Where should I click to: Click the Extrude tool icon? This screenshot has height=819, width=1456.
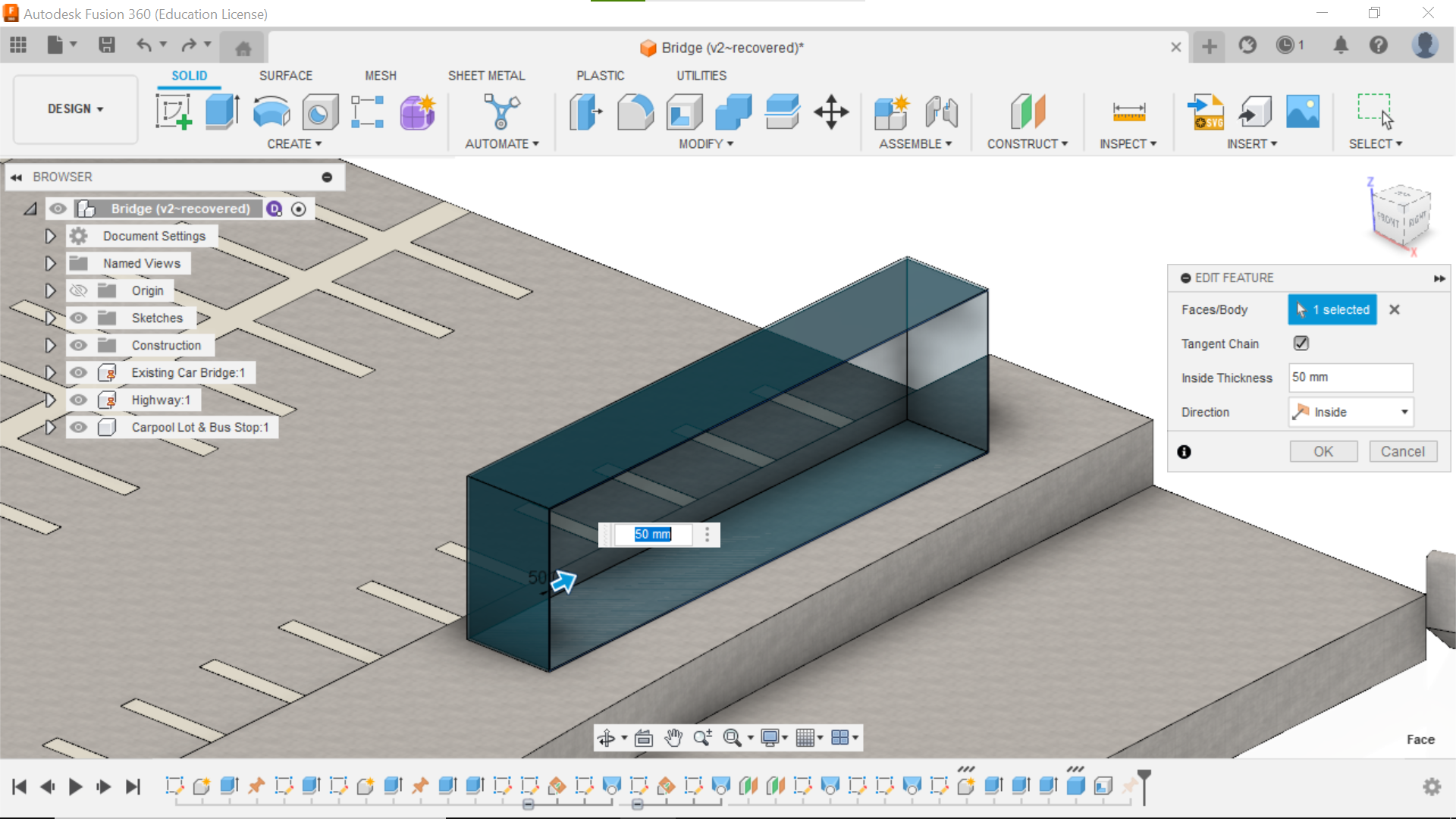(x=222, y=111)
